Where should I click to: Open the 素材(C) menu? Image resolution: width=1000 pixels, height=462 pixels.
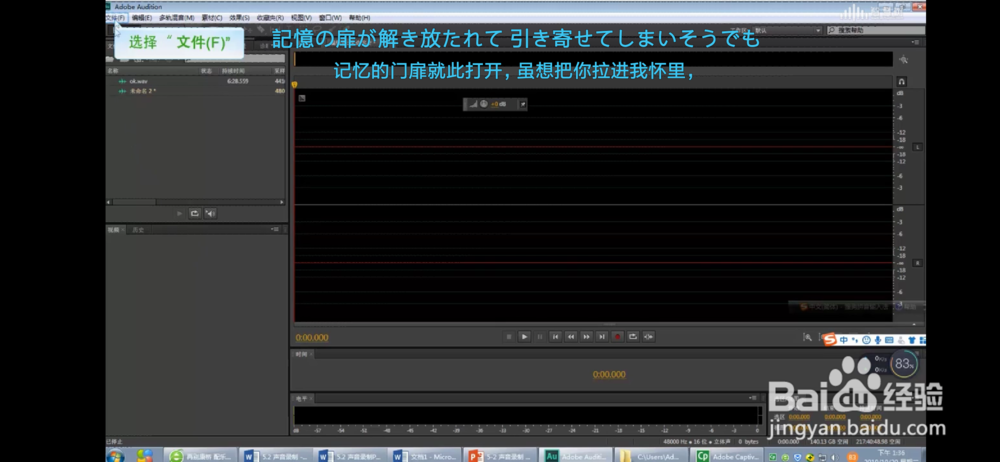(x=212, y=18)
